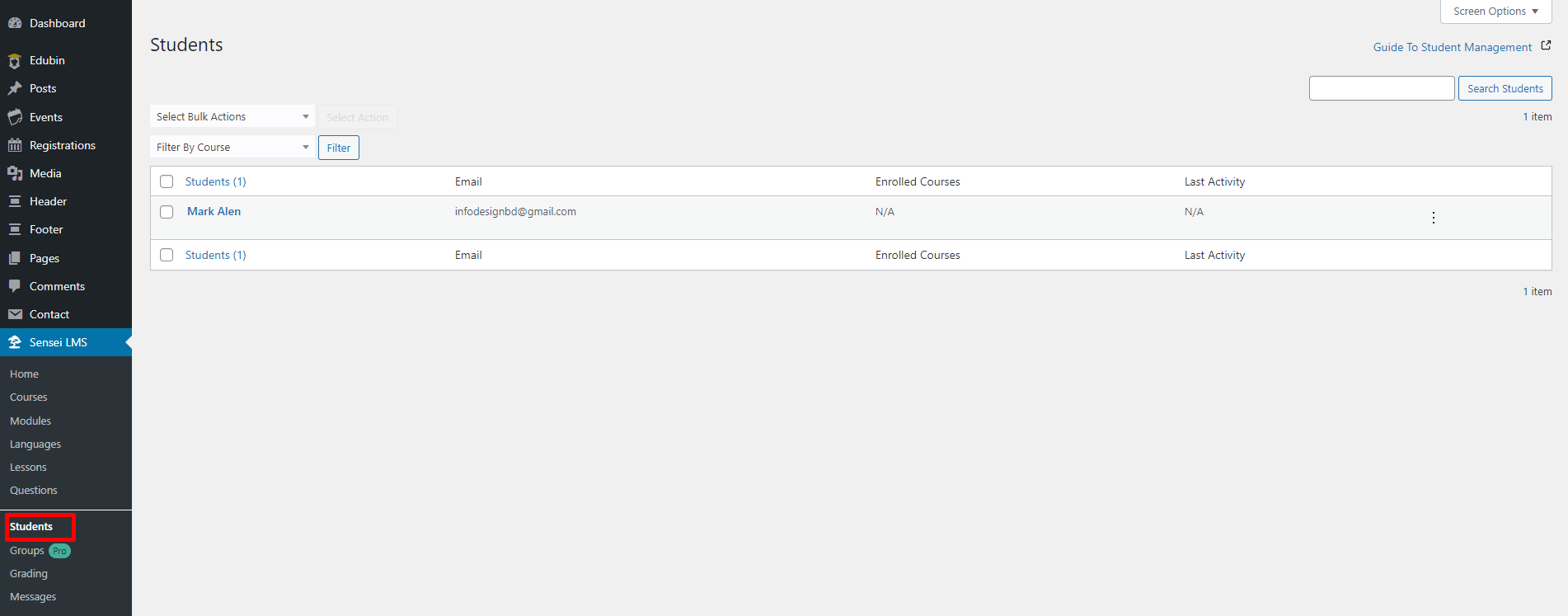
Task: Open Guide To Student Management link
Action: 1452,47
